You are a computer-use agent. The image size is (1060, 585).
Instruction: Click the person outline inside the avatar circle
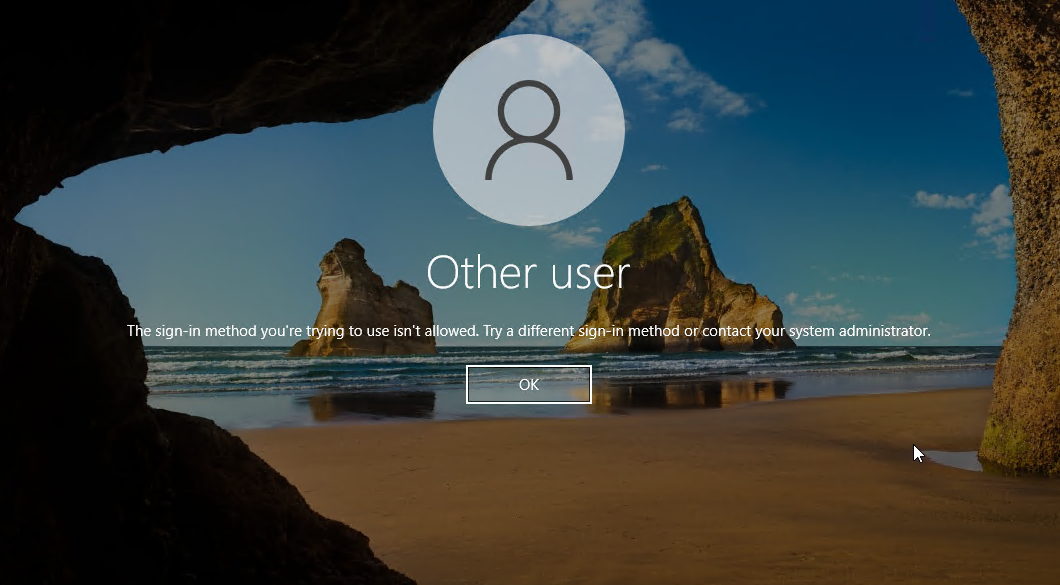point(528,130)
